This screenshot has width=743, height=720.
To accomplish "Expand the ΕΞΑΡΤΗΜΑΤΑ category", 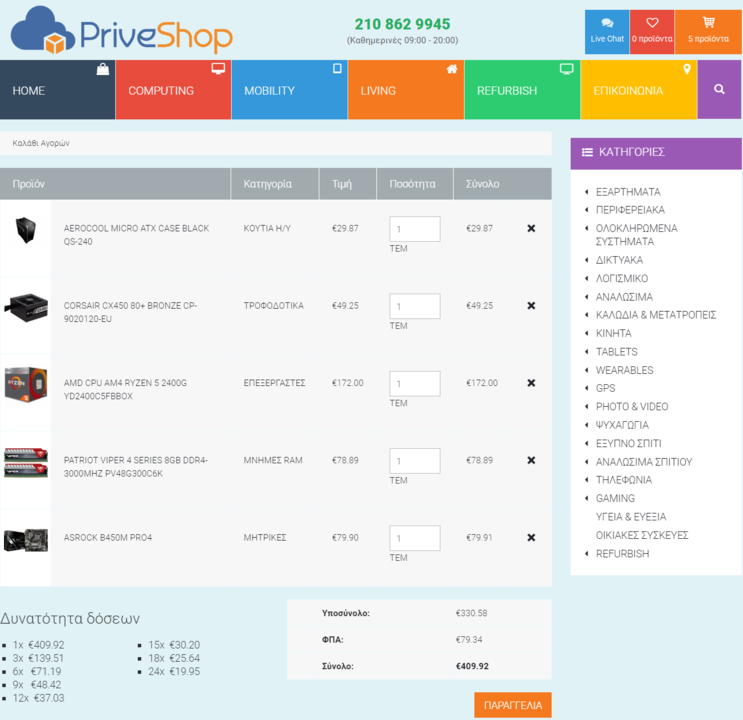I will pyautogui.click(x=628, y=192).
